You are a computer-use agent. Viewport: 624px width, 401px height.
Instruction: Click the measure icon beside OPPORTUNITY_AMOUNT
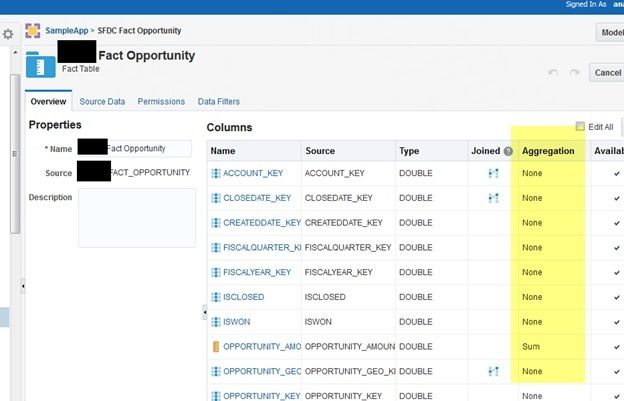pyautogui.click(x=216, y=346)
